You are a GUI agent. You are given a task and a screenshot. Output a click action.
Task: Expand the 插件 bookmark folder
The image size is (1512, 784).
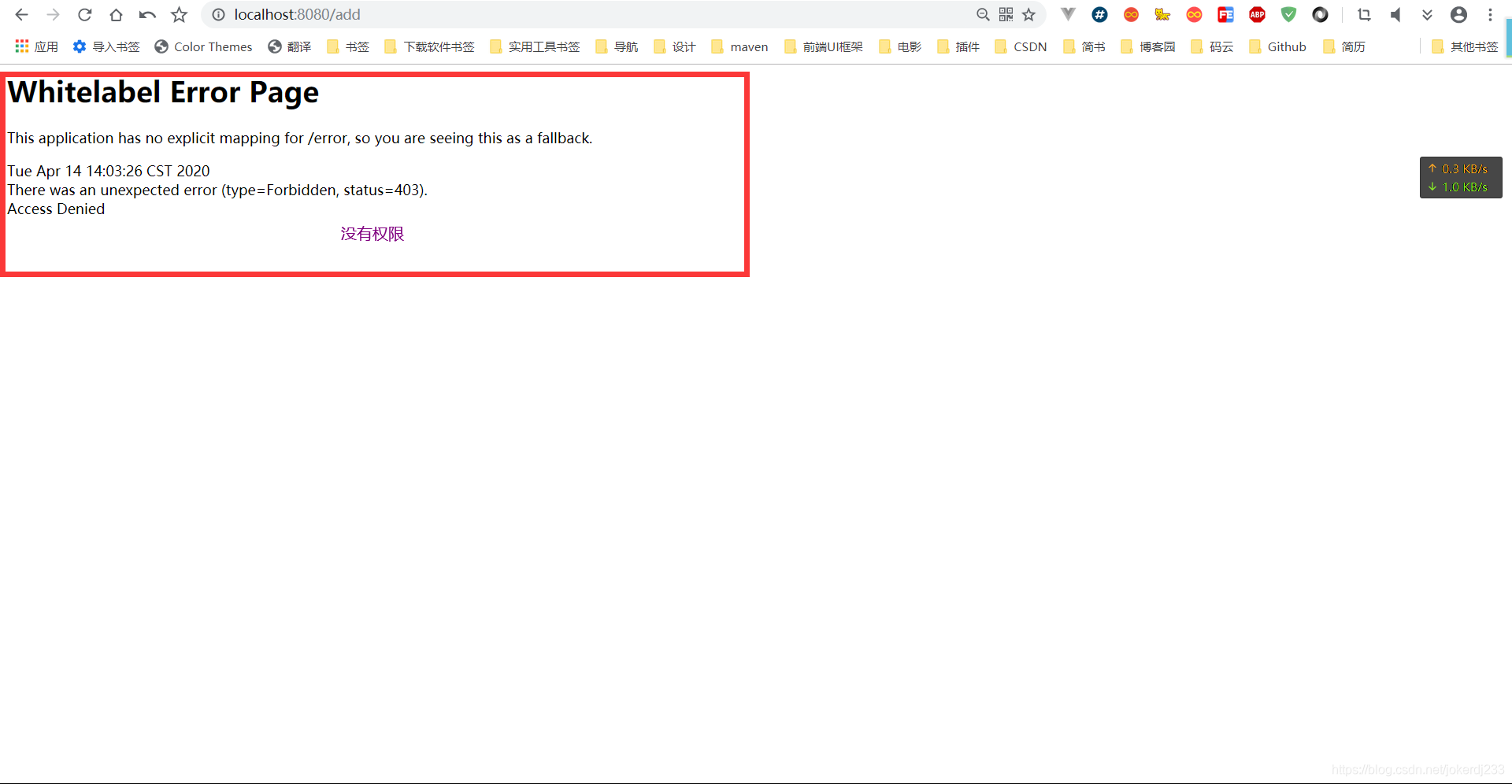[x=958, y=46]
